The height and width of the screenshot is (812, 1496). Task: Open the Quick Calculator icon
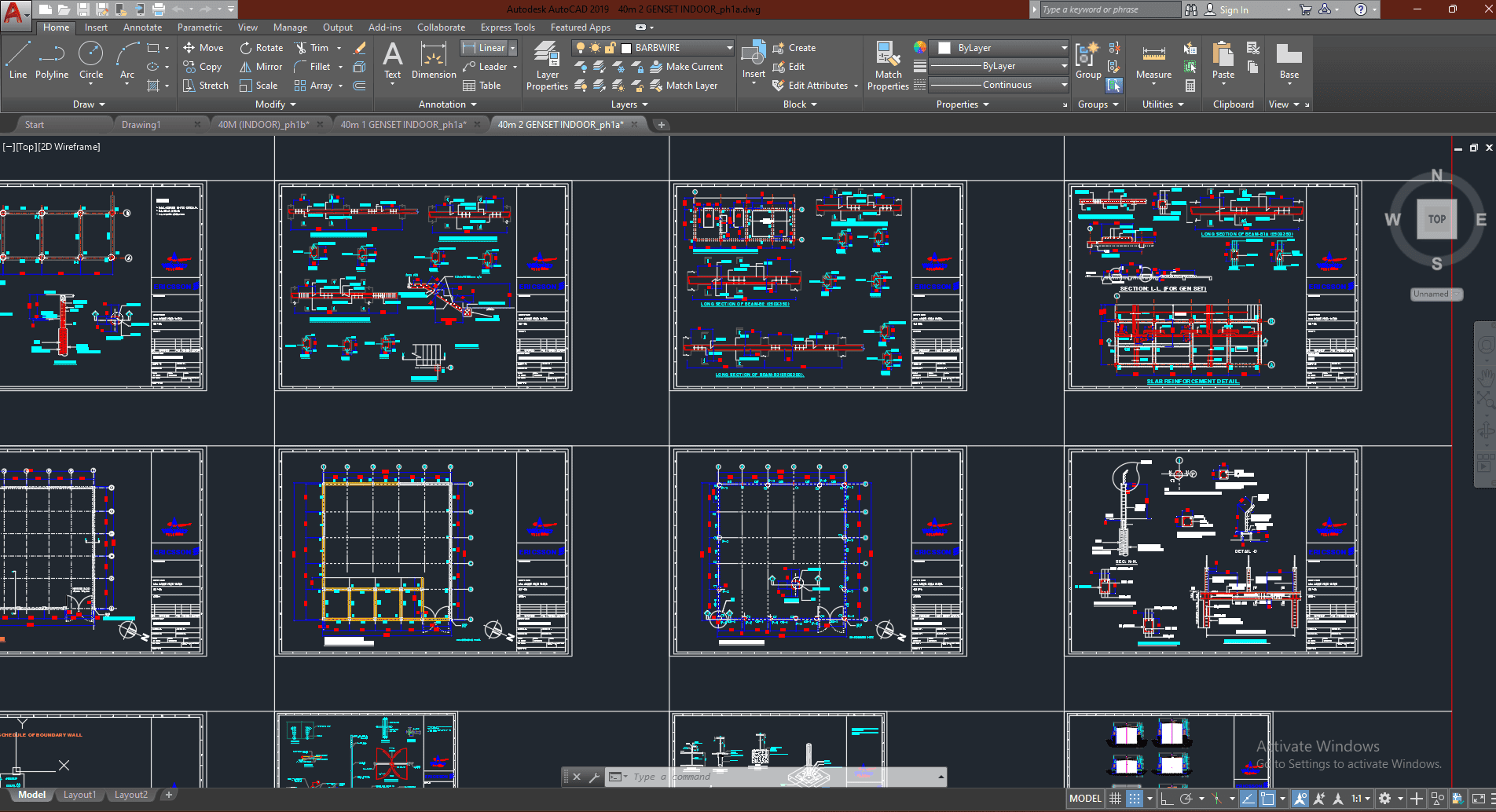click(1190, 86)
